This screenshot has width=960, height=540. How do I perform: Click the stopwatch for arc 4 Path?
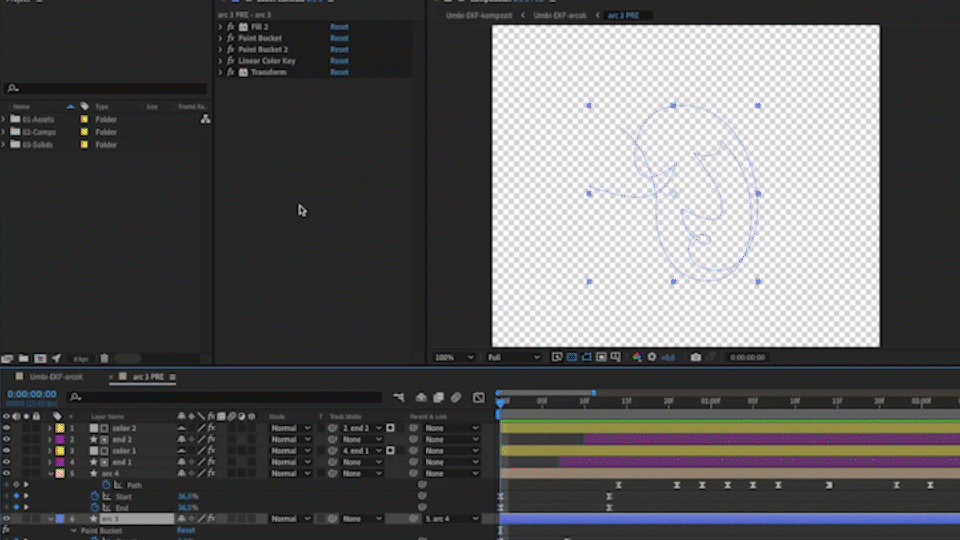point(106,485)
